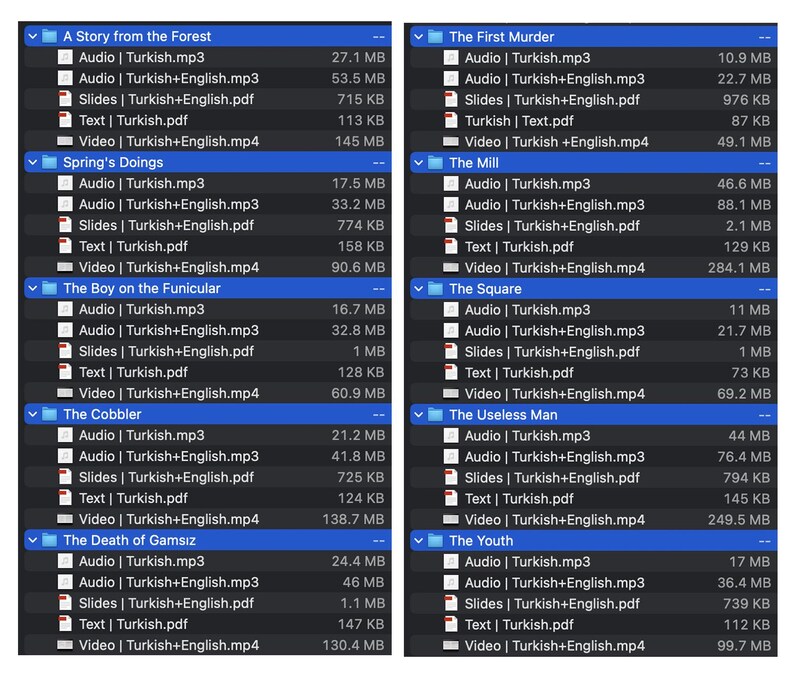Click The Mill folder icon
The width and height of the screenshot is (794, 678).
435,163
